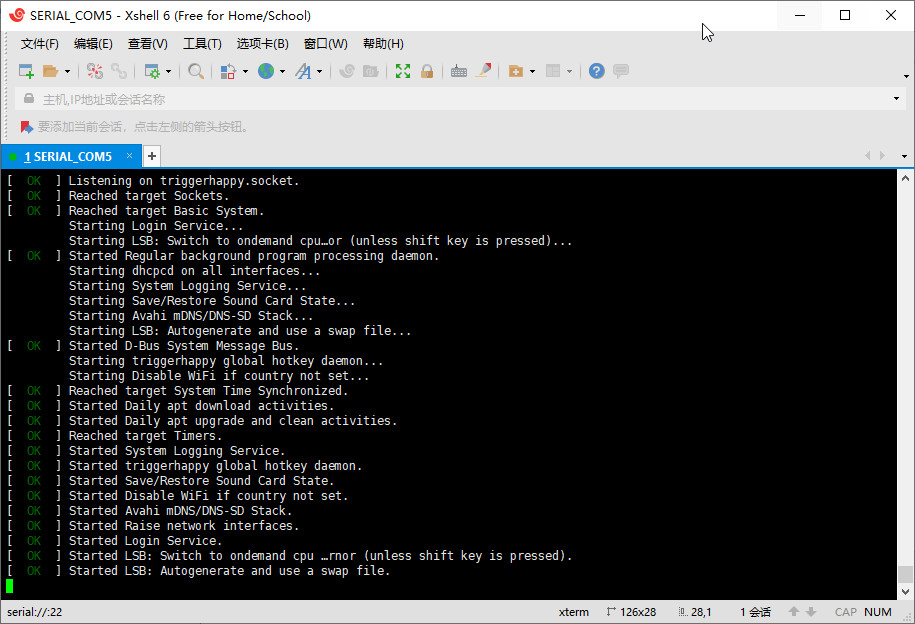Toggle full screen mode icon
Screen dimensions: 915x624
click(403, 71)
